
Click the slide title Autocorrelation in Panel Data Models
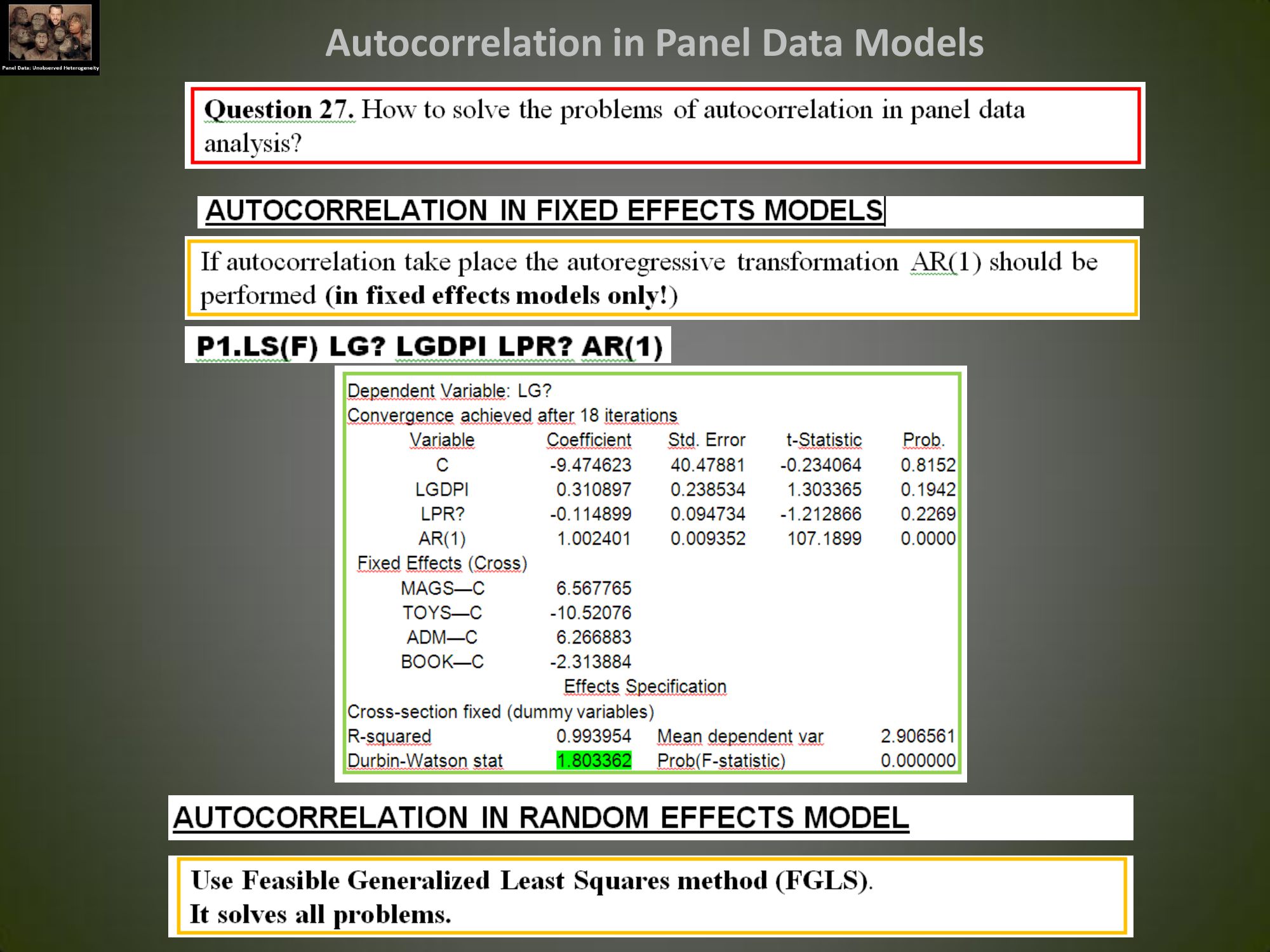pyautogui.click(x=654, y=43)
